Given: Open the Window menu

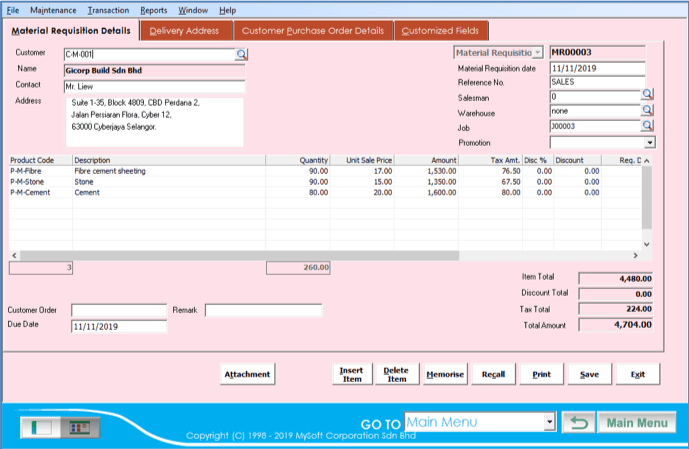Looking at the screenshot, I should click(193, 10).
